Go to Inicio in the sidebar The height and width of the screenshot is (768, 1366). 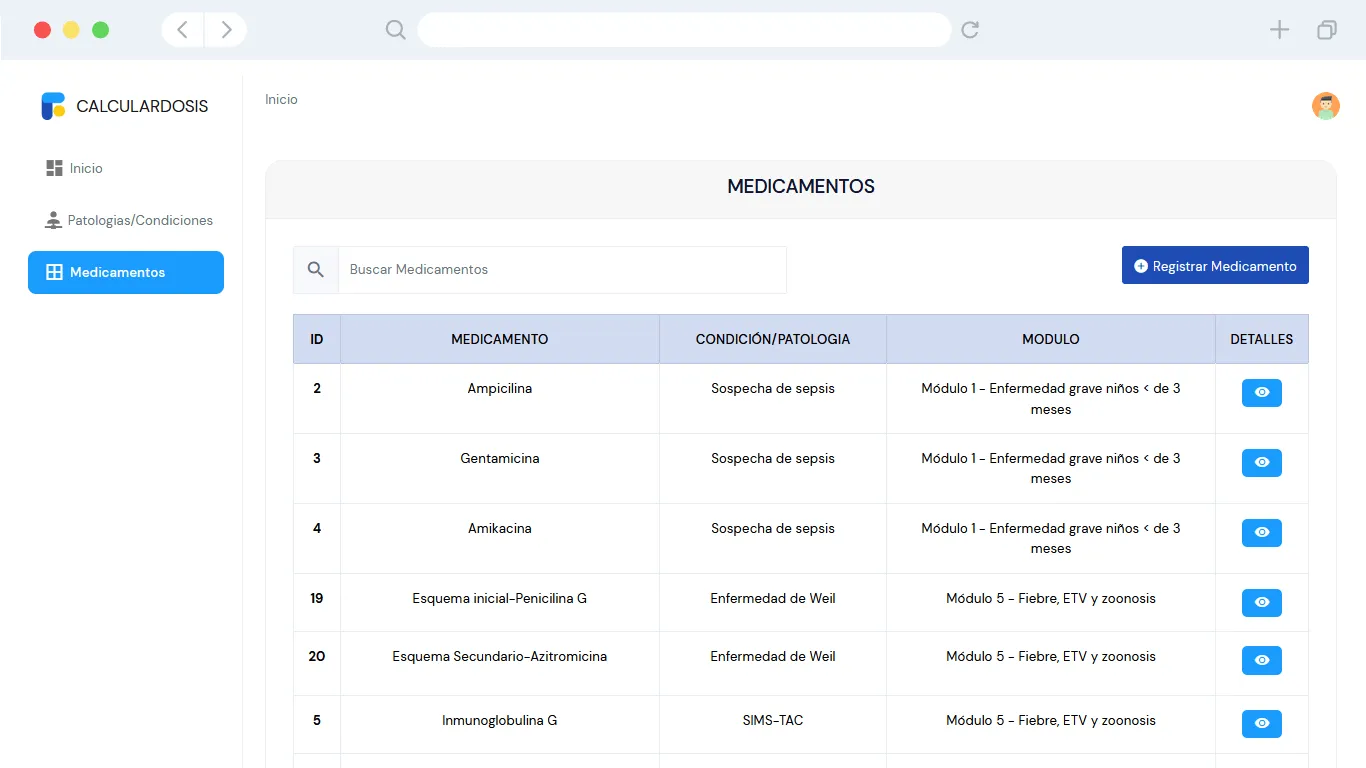[x=86, y=168]
